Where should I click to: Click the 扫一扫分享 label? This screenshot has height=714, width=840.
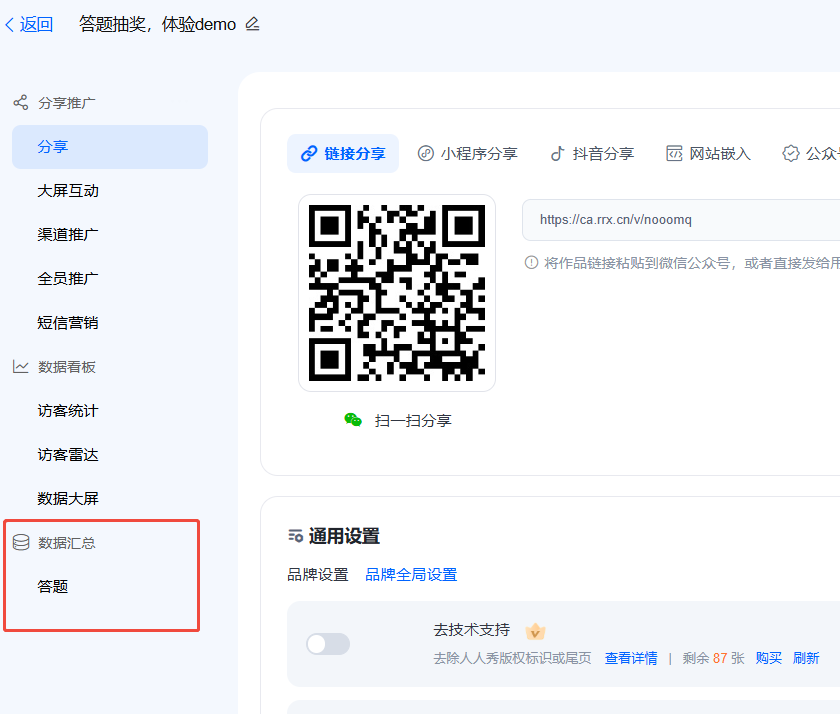pos(413,420)
